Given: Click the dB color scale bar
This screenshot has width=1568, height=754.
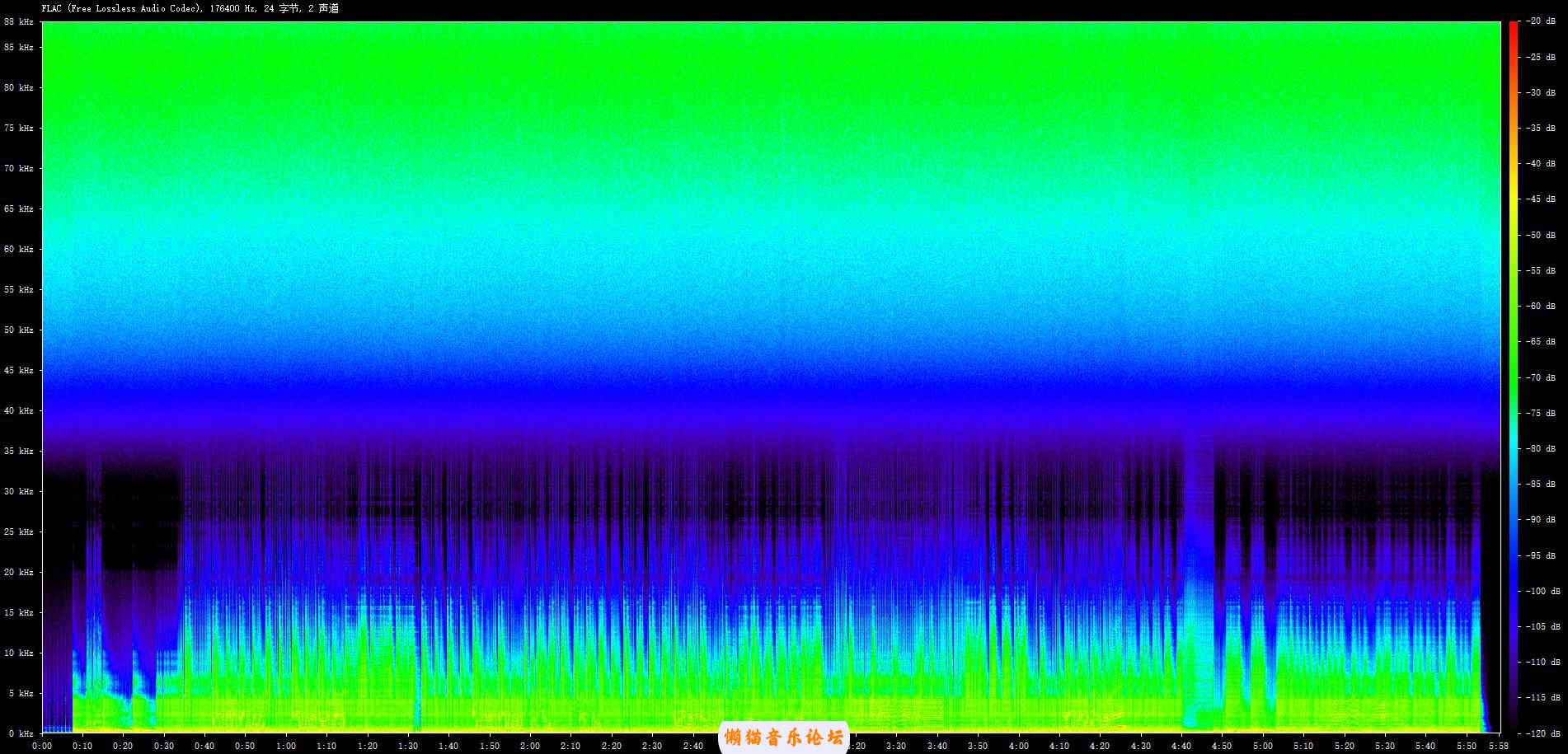Looking at the screenshot, I should (x=1514, y=377).
